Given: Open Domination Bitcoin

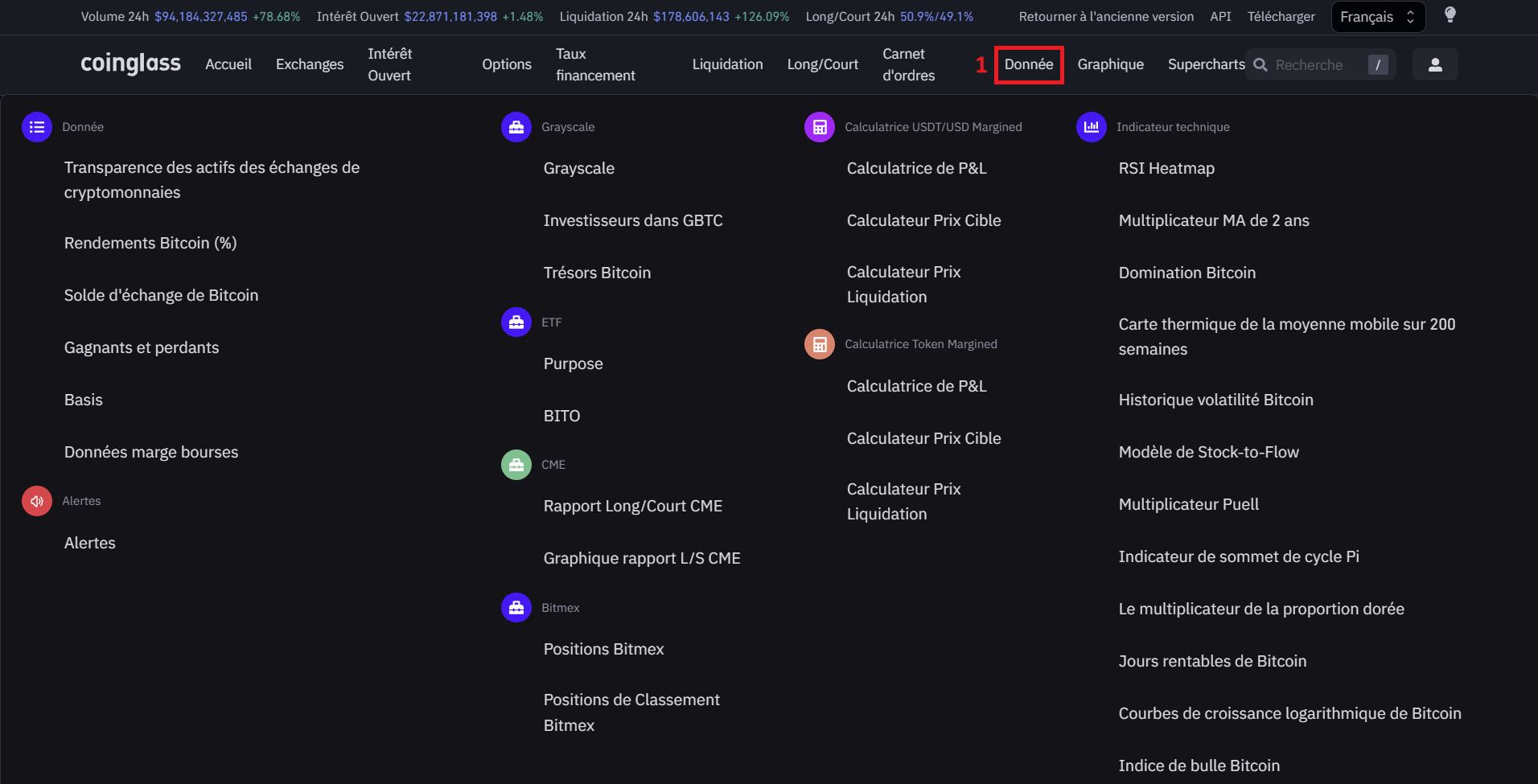Looking at the screenshot, I should (x=1187, y=273).
